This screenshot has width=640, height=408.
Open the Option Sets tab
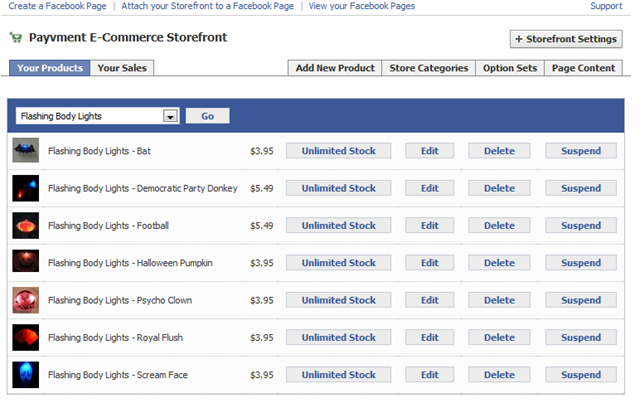click(510, 68)
